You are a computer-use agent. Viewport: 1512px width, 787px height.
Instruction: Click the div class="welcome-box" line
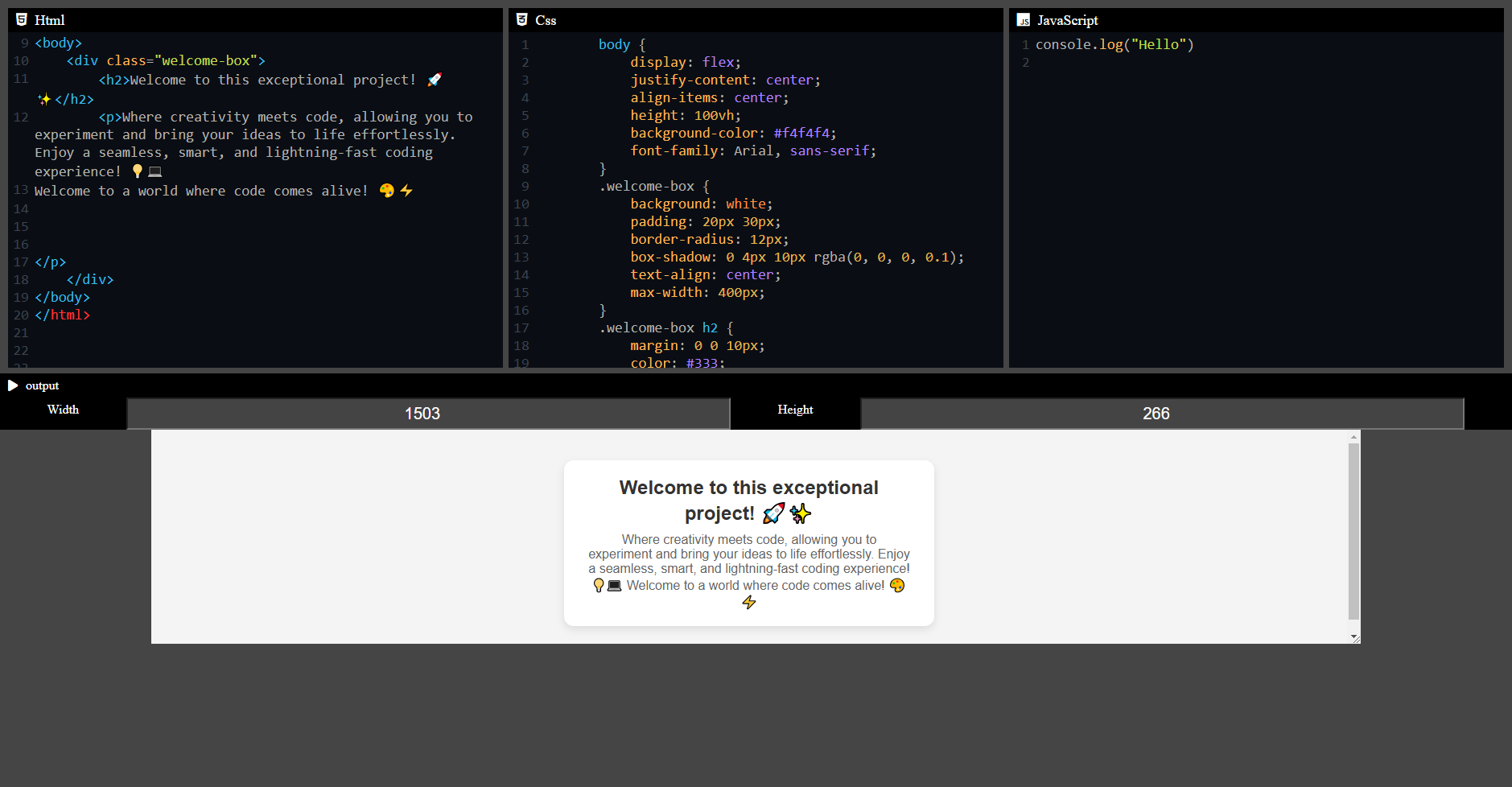coord(166,60)
